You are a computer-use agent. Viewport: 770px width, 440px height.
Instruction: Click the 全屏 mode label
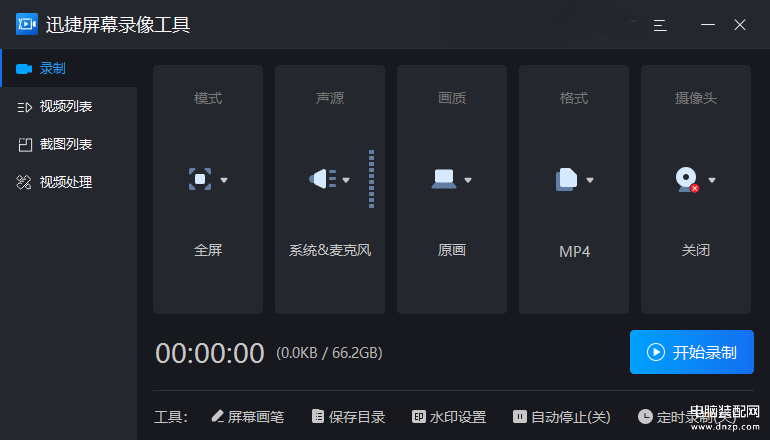pos(208,250)
